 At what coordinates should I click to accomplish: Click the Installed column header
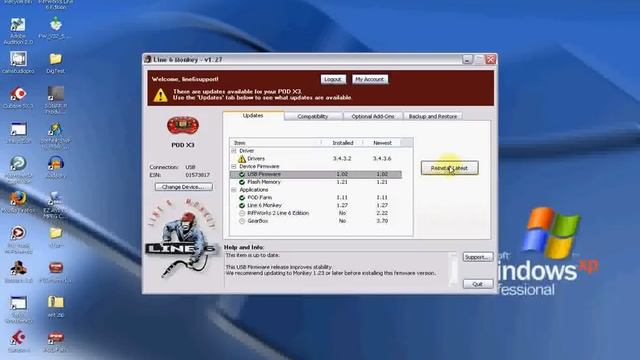point(342,143)
